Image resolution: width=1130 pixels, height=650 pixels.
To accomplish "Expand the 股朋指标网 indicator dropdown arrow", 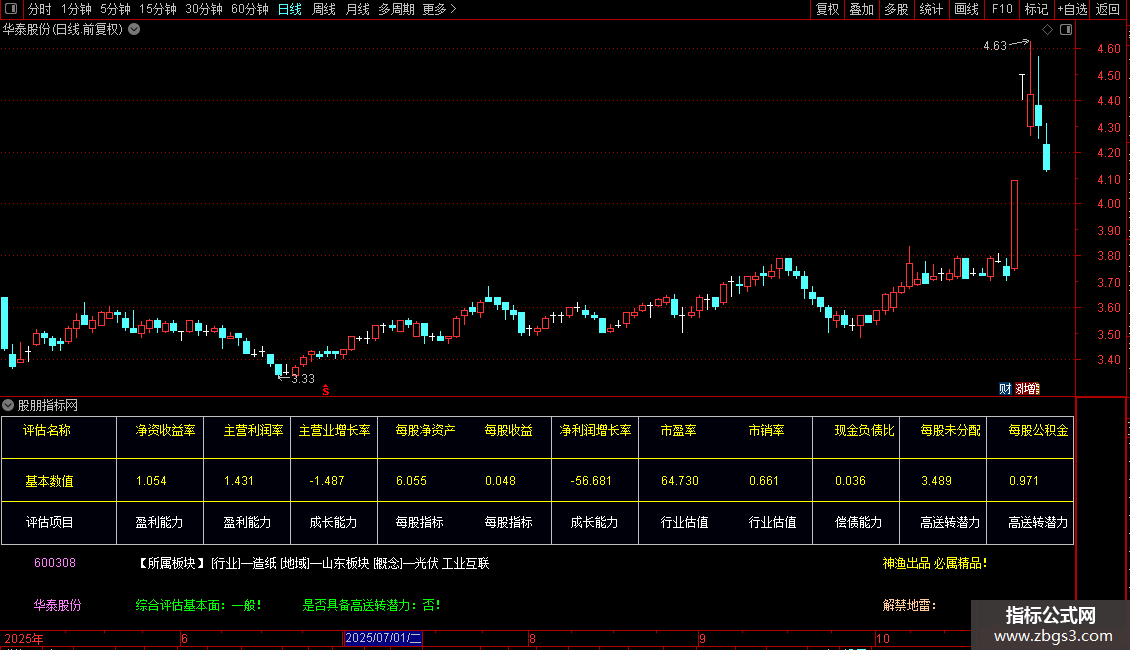I will 8,405.
